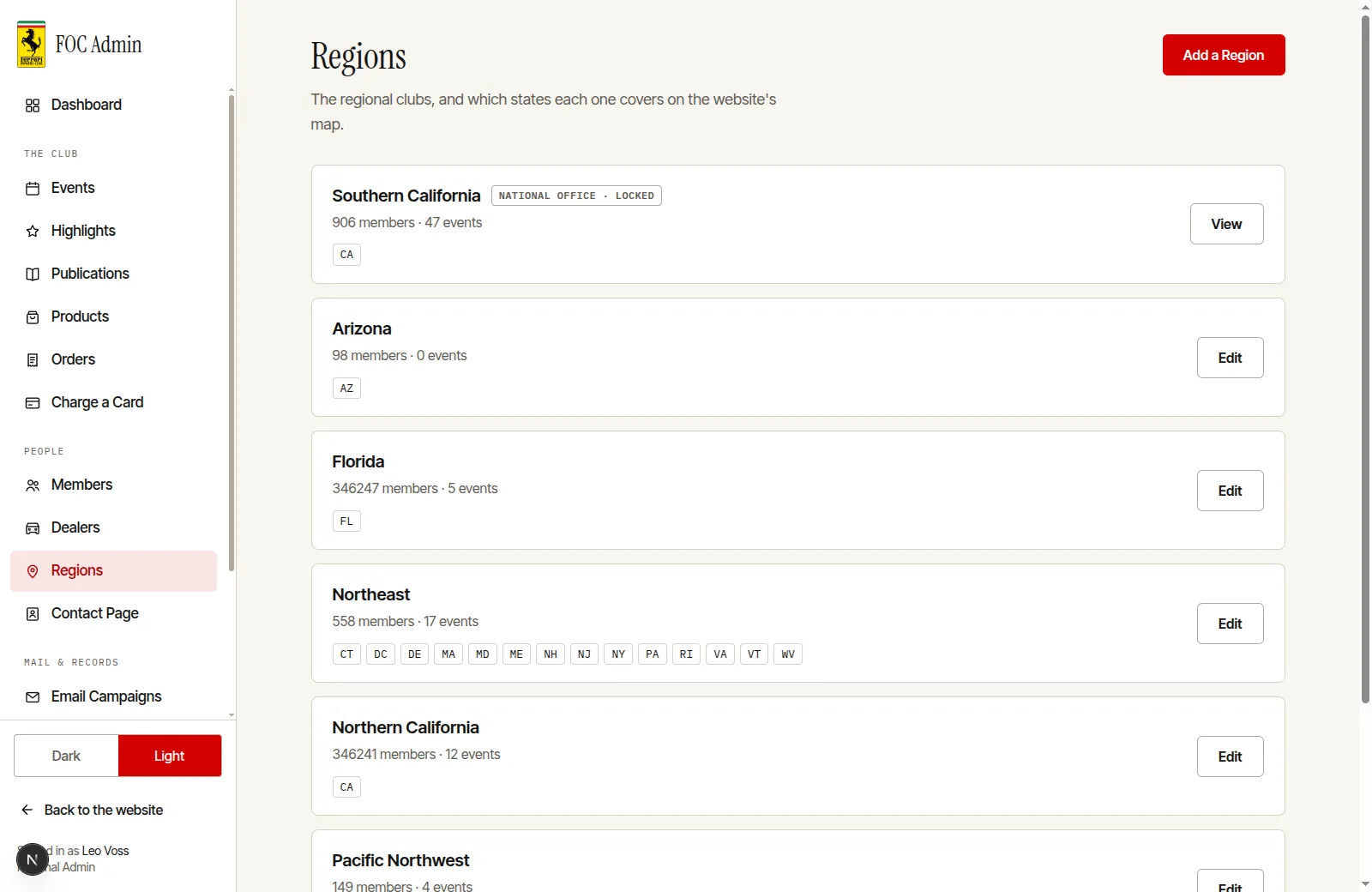This screenshot has width=1372, height=892.
Task: Click the National Office Locked badge
Action: [x=576, y=196]
